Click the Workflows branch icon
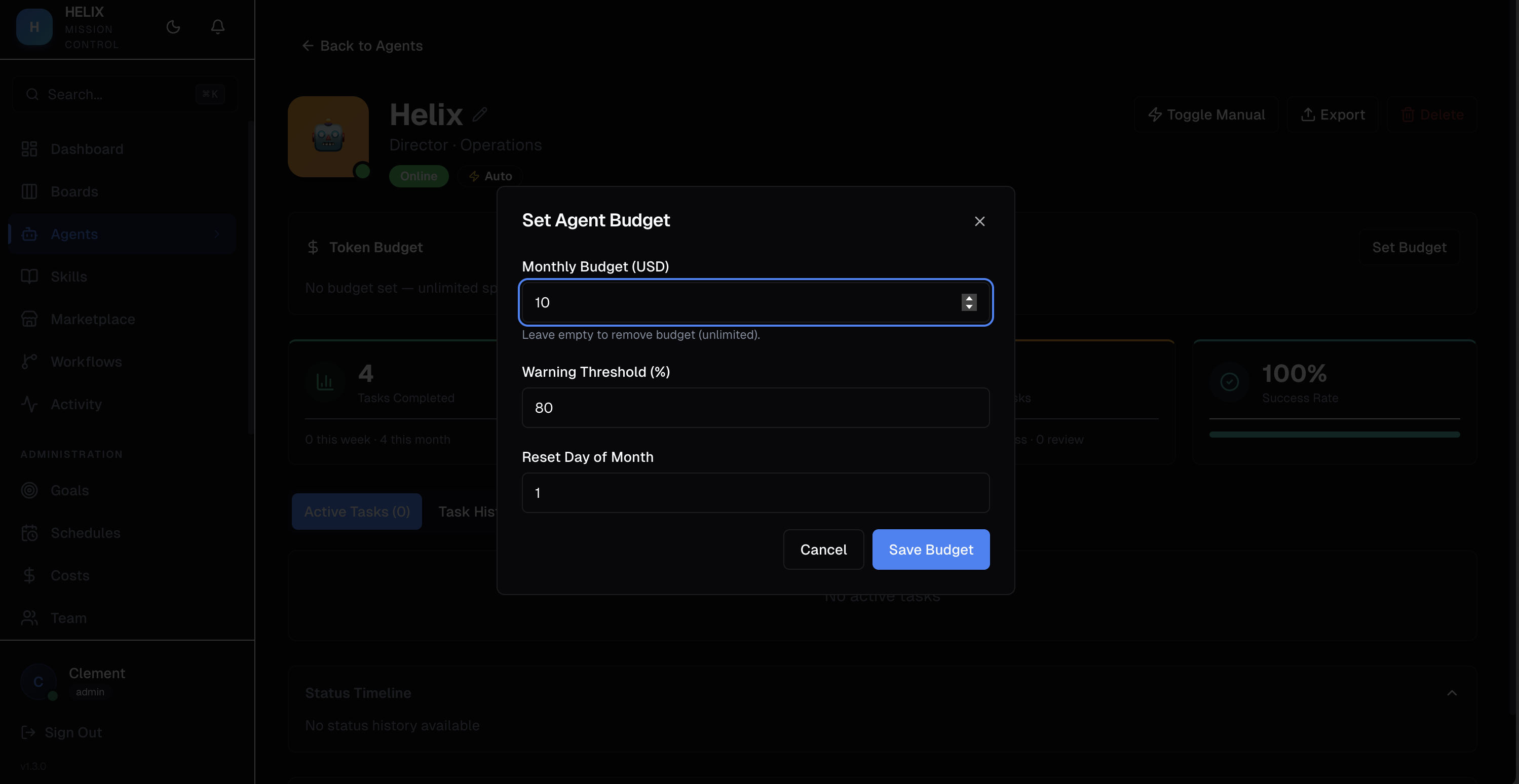Screen dimensions: 1519x784 click(x=29, y=361)
